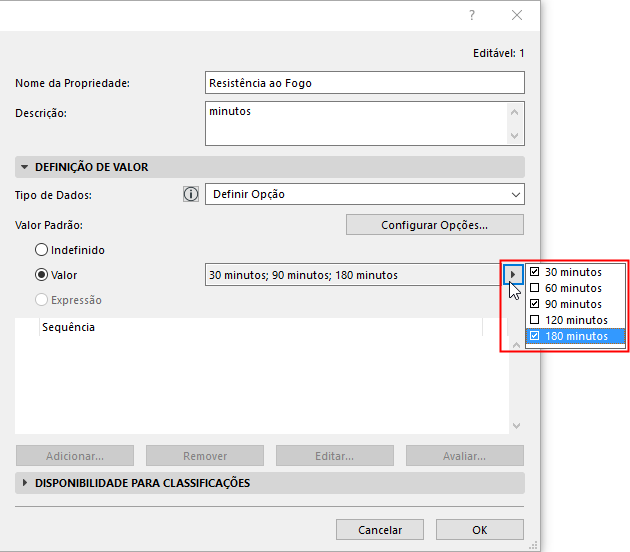This screenshot has width=630, height=552.
Task: Click the default value field showing 30 minutos
Action: 354,275
